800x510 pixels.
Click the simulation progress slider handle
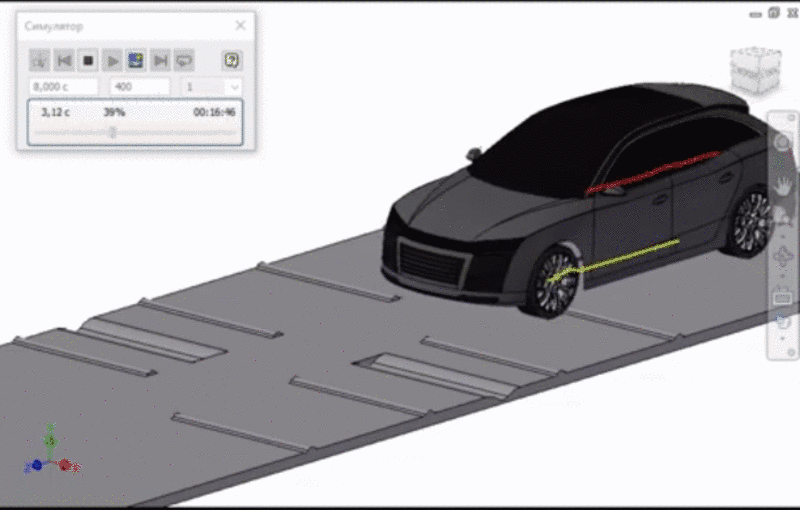(113, 132)
